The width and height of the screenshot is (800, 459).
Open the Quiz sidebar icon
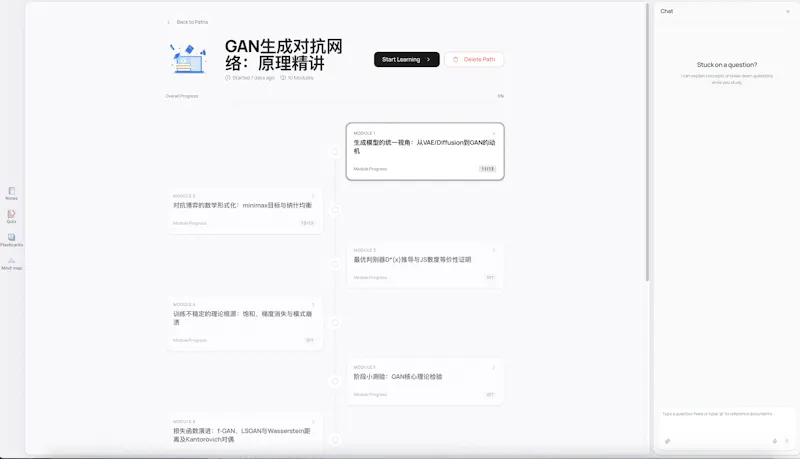coord(11,217)
